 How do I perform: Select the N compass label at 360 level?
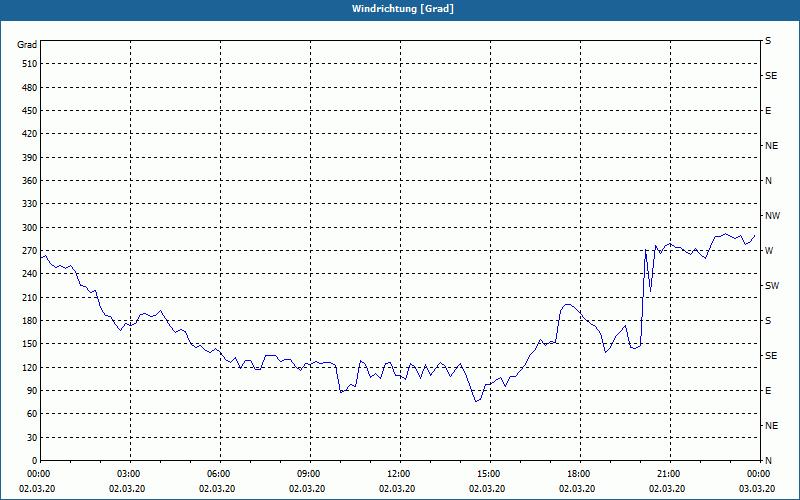click(x=768, y=181)
